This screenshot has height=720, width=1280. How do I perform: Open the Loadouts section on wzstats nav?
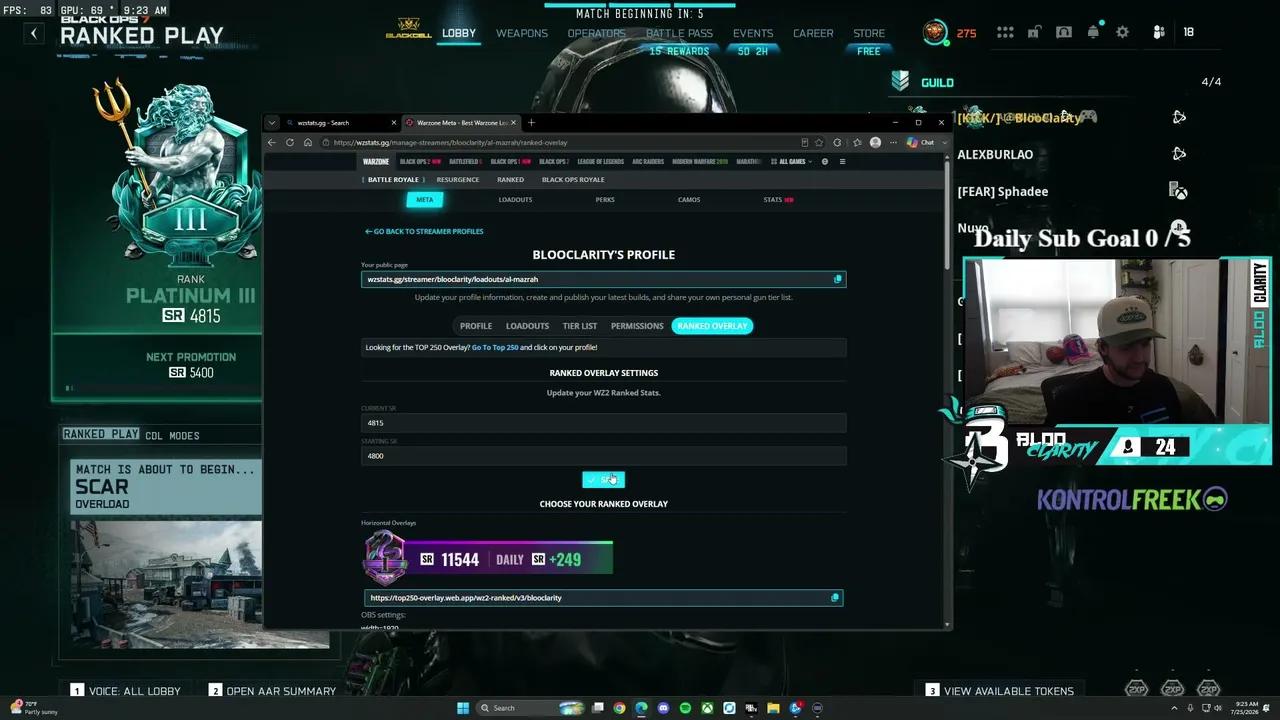[515, 200]
